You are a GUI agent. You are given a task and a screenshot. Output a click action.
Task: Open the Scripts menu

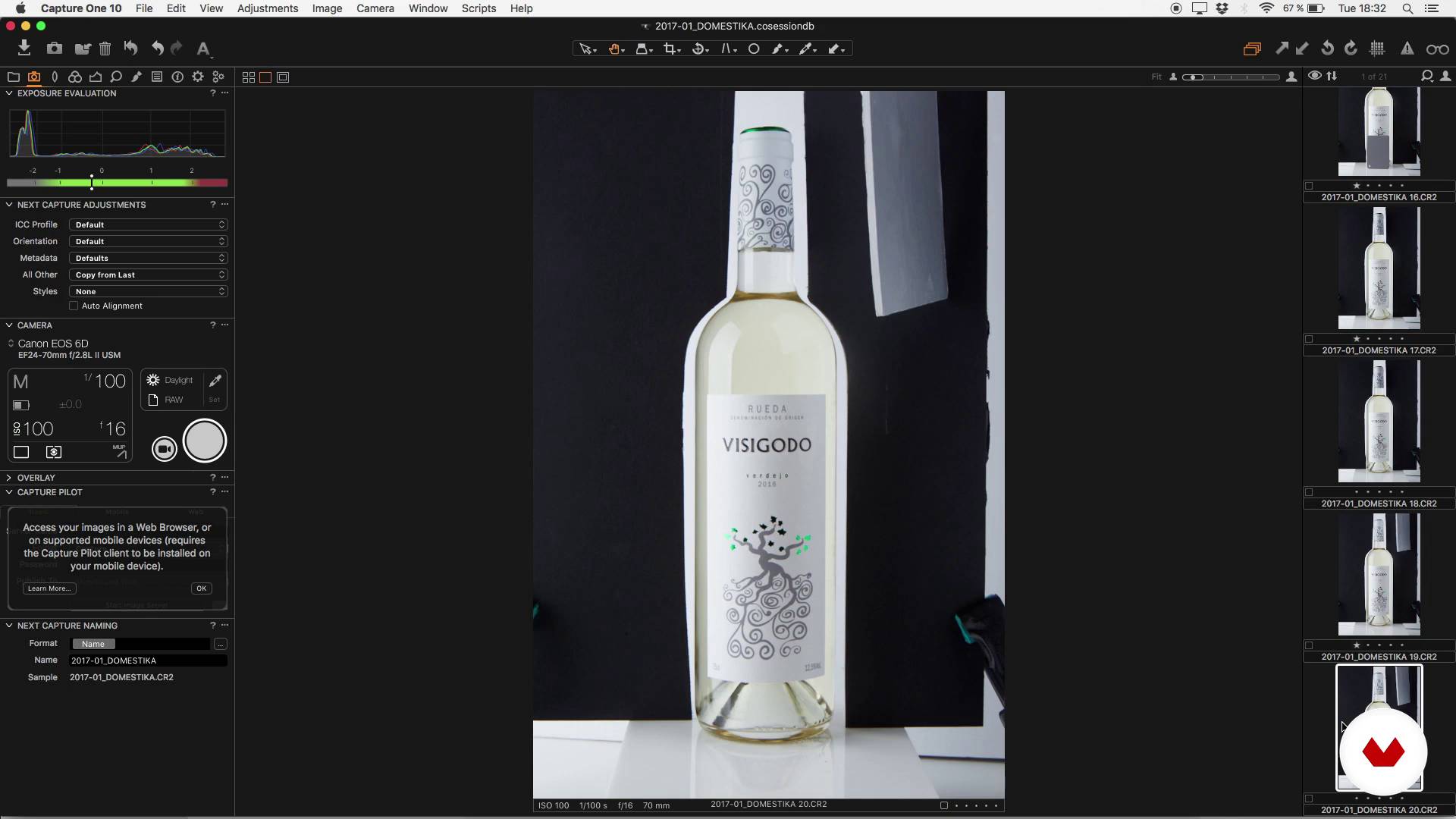coord(479,8)
